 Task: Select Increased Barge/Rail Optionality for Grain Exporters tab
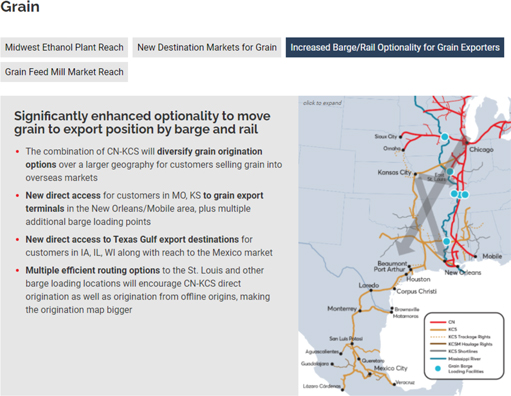(x=395, y=47)
